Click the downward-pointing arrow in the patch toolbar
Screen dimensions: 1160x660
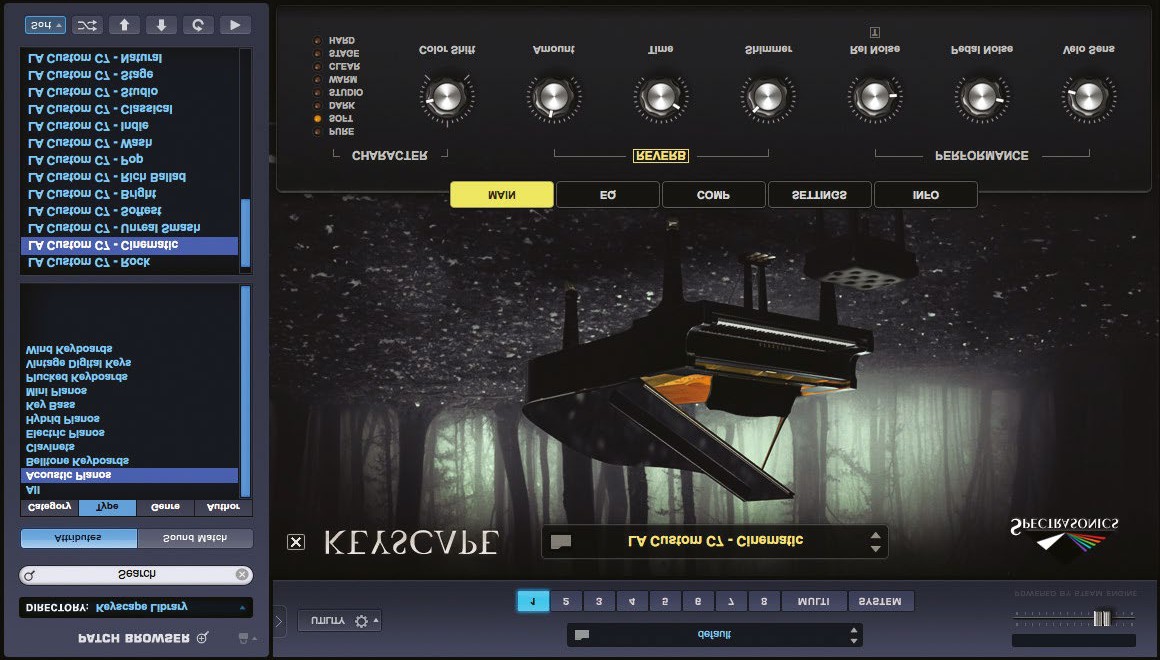point(161,25)
